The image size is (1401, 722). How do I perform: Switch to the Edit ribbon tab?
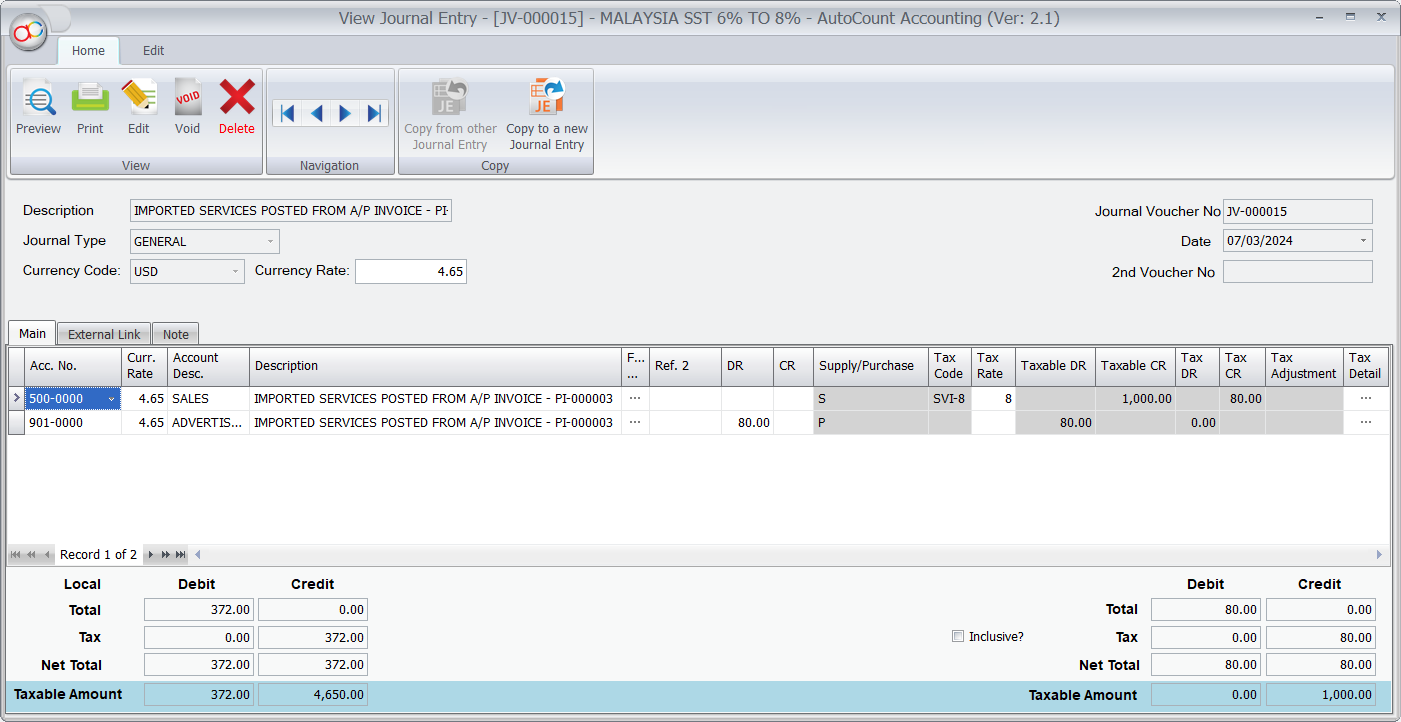pyautogui.click(x=153, y=51)
